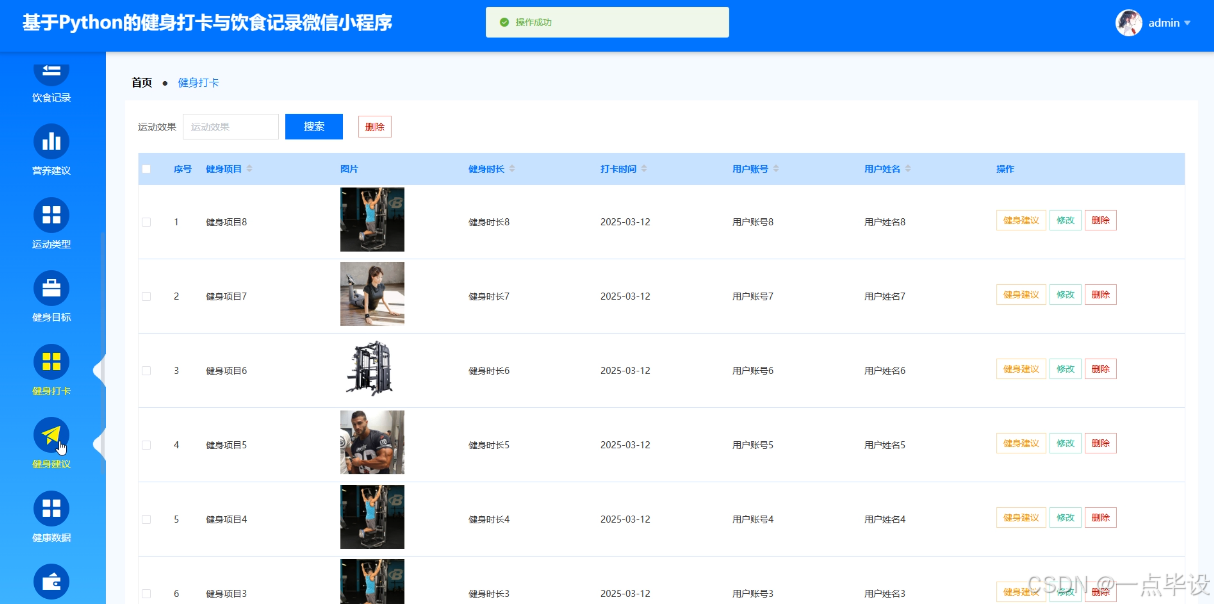The image size is (1214, 604).
Task: Click 健身建议 button for 健身项目6 row
Action: coord(1021,369)
